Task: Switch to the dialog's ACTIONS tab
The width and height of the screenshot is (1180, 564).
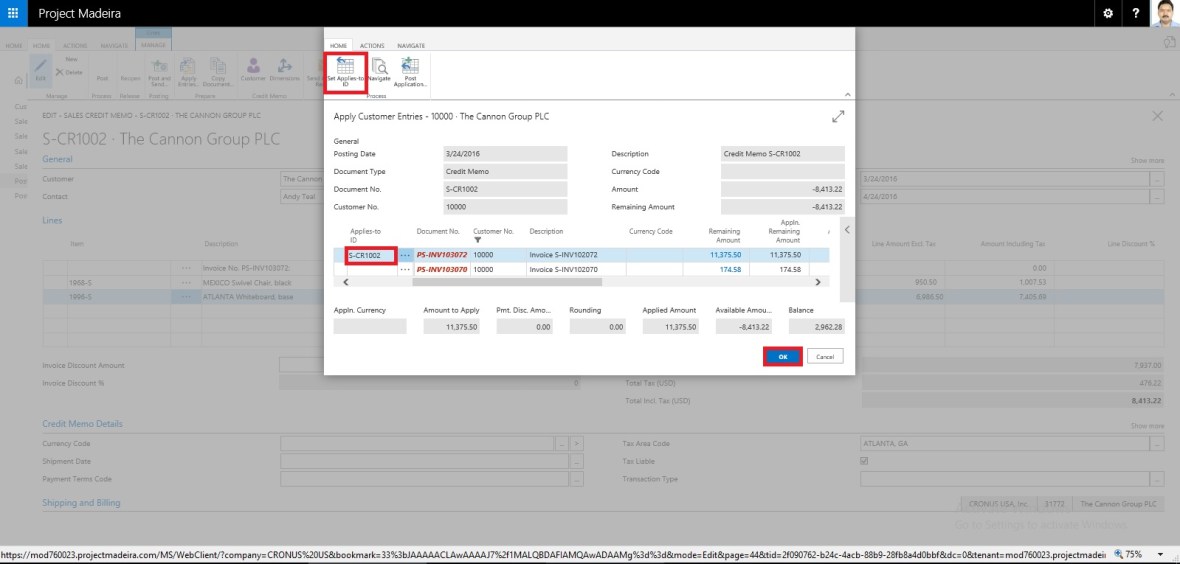Action: point(372,46)
